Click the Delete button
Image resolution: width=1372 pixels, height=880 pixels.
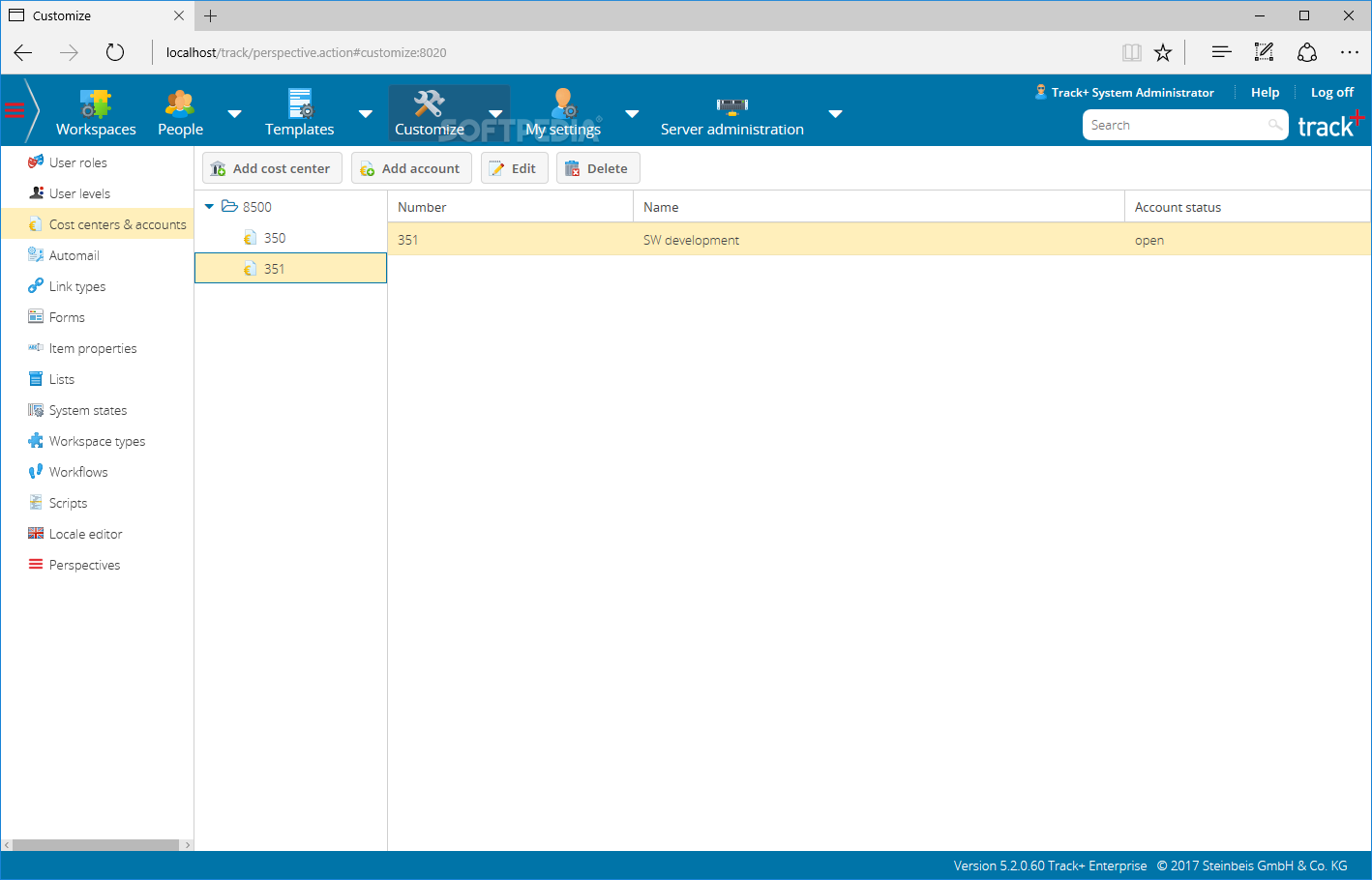click(x=598, y=168)
